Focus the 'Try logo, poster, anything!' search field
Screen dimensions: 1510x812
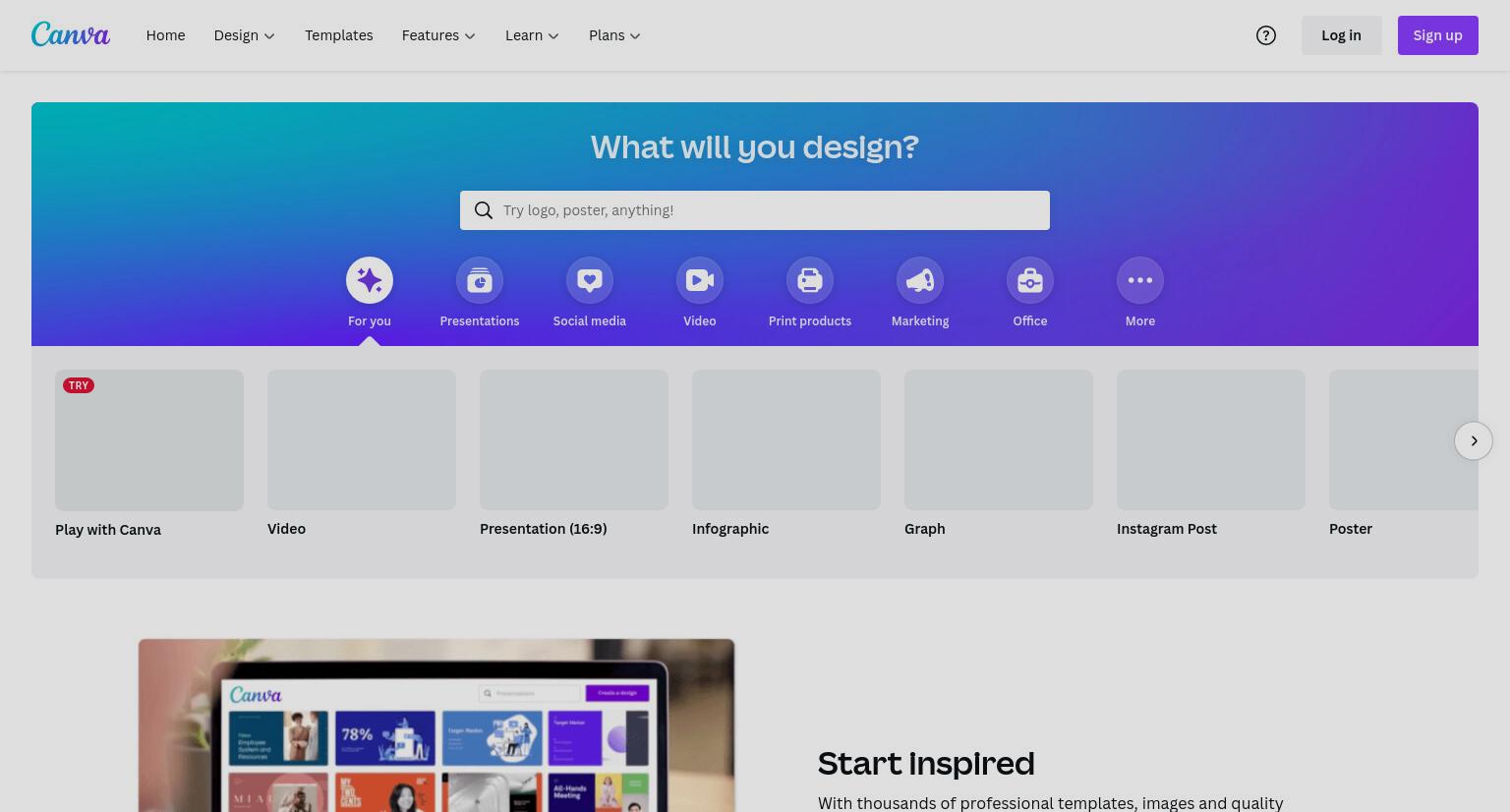[x=755, y=210]
